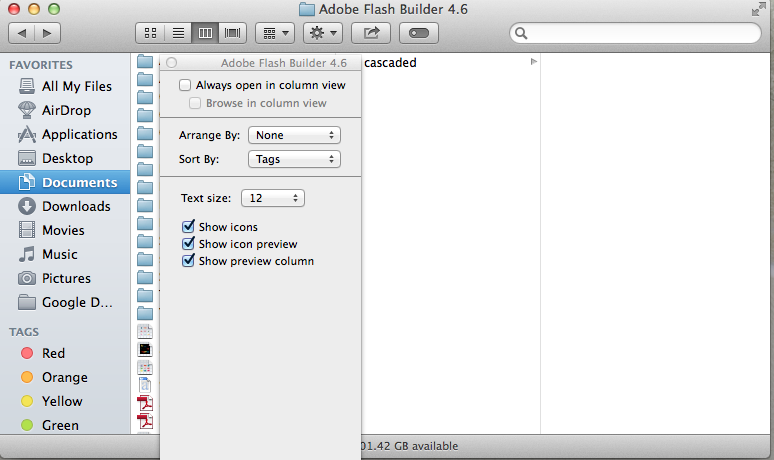The width and height of the screenshot is (774, 460).
Task: Go back with the left arrow button
Action: pyautogui.click(x=22, y=33)
